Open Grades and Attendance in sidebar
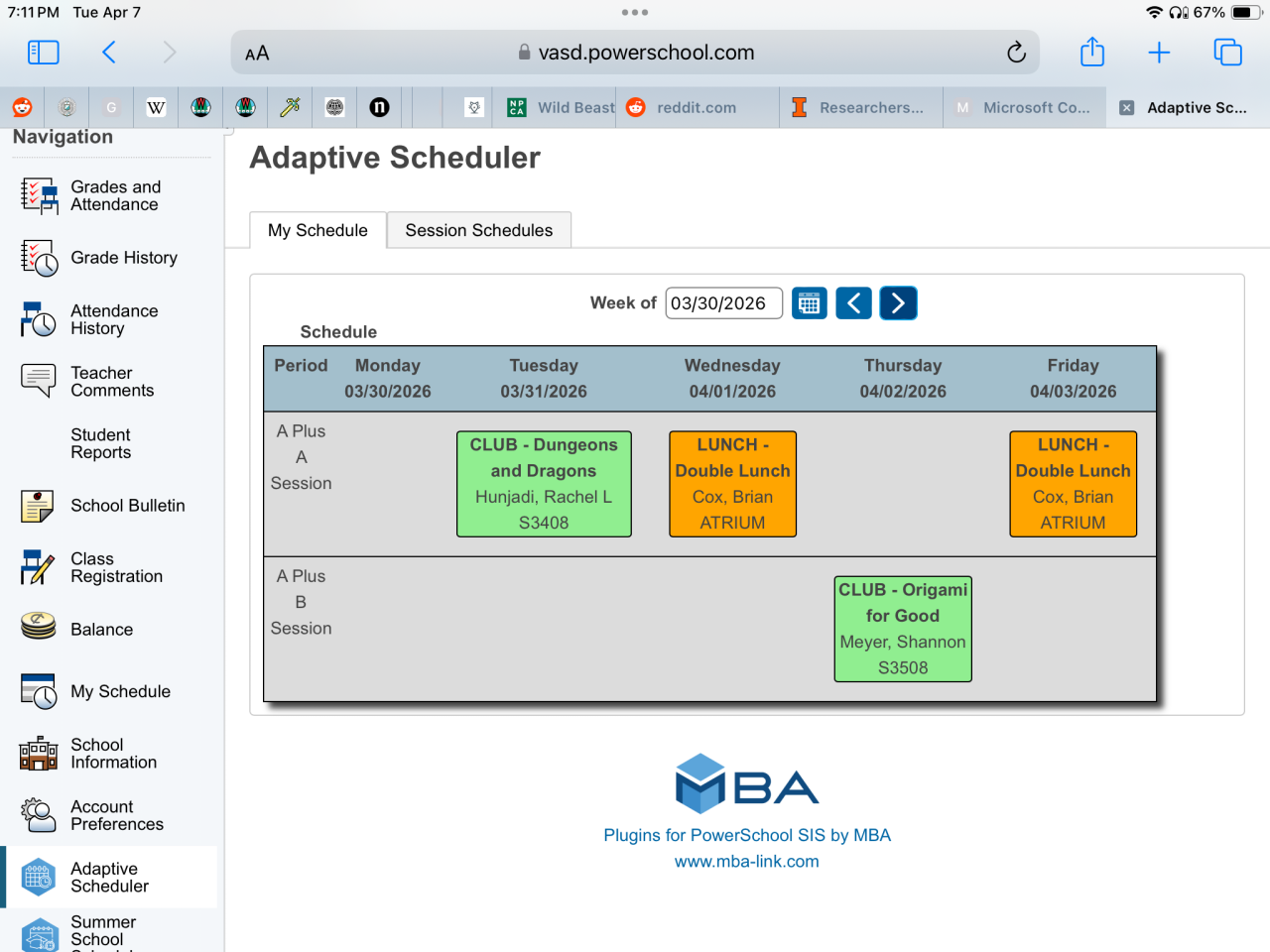Viewport: 1270px width, 952px height. pos(114,195)
